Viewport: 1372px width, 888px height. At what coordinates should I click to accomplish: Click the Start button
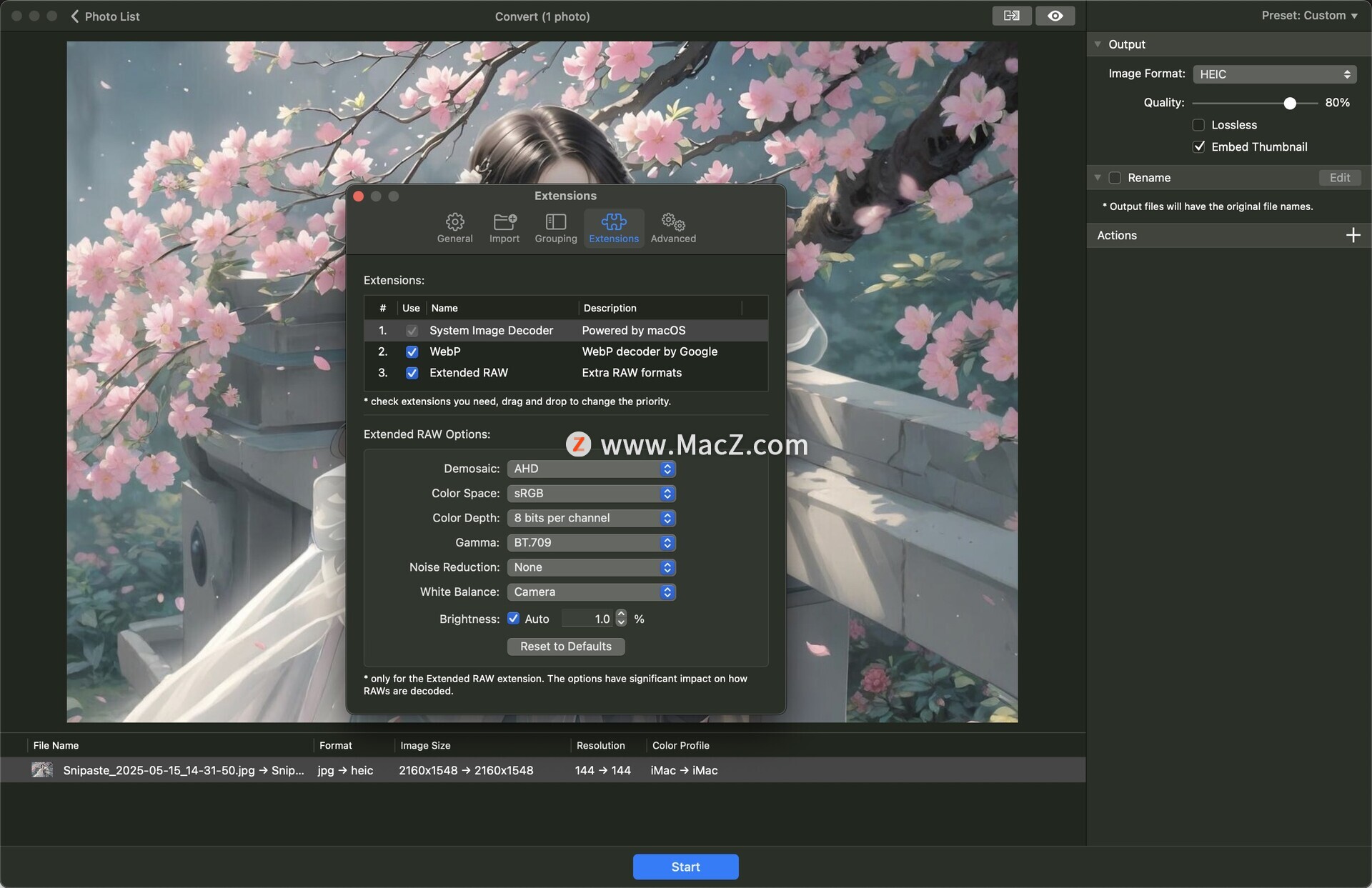(x=685, y=867)
